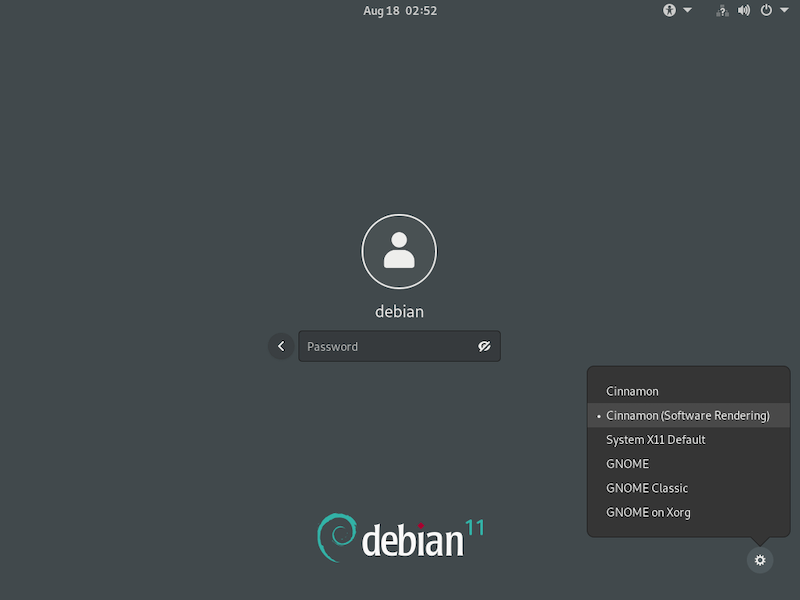Viewport: 800px width, 600px height.
Task: Select the GNOME Classic session
Action: 689,488
